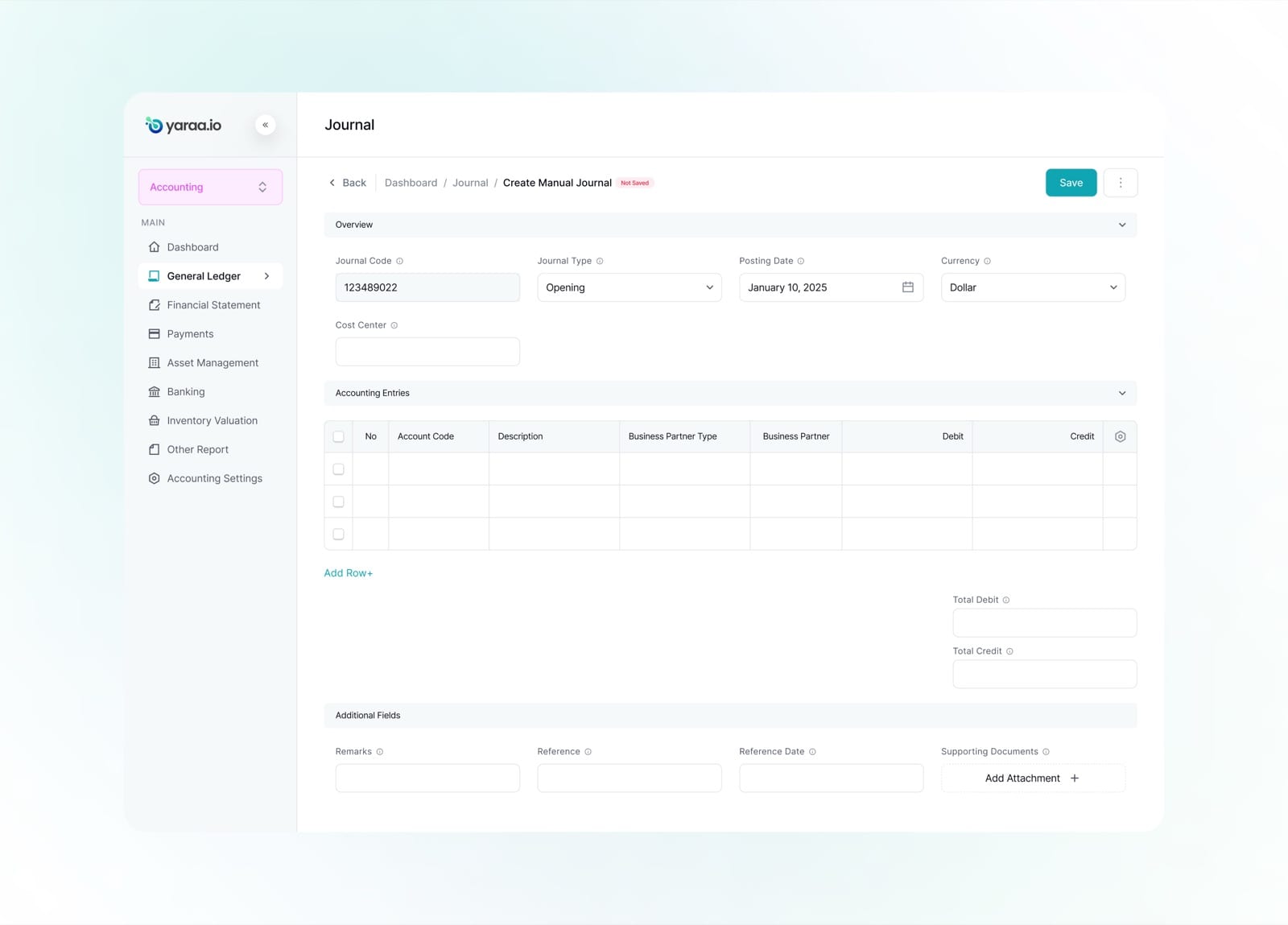Click the Total Credit info icon

click(1009, 651)
